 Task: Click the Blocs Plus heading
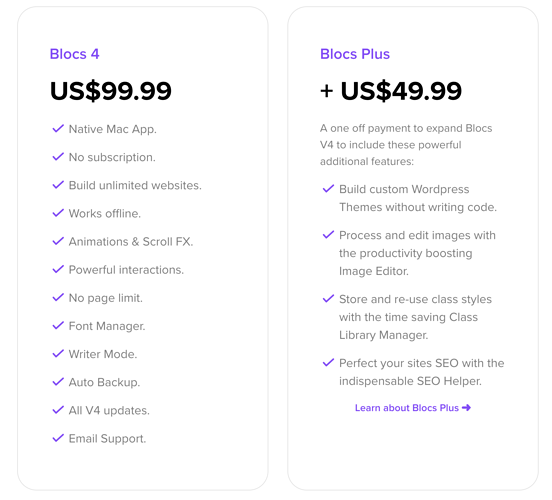(x=355, y=54)
